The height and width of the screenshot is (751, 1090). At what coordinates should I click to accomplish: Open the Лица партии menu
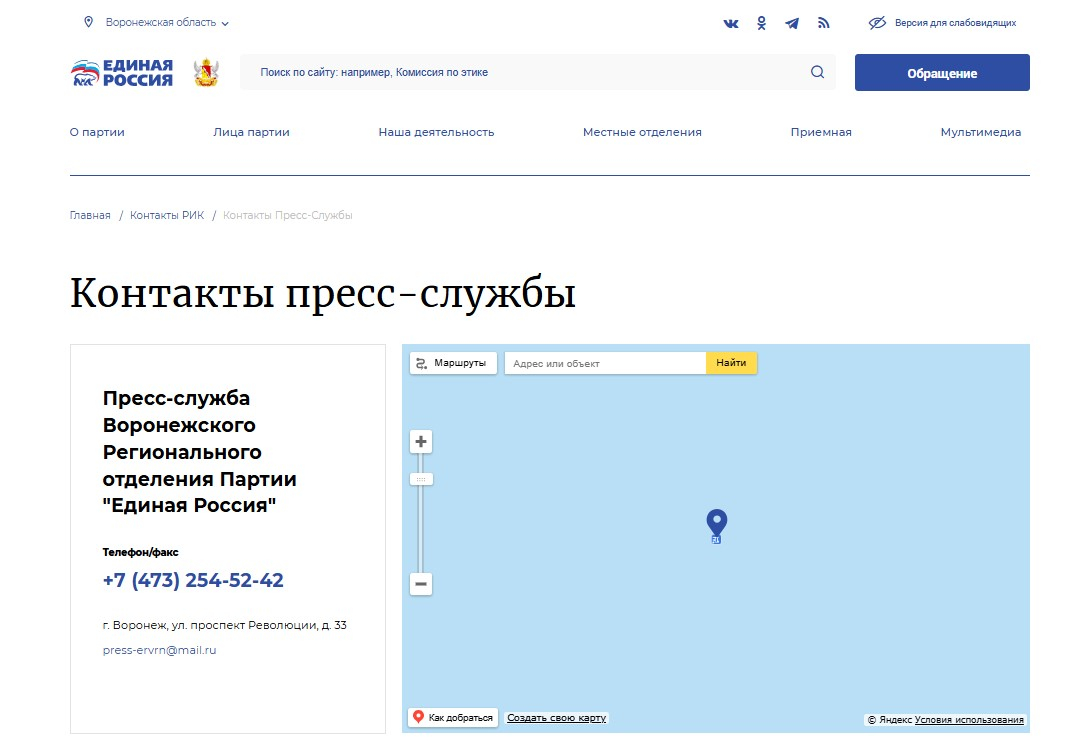[x=252, y=132]
